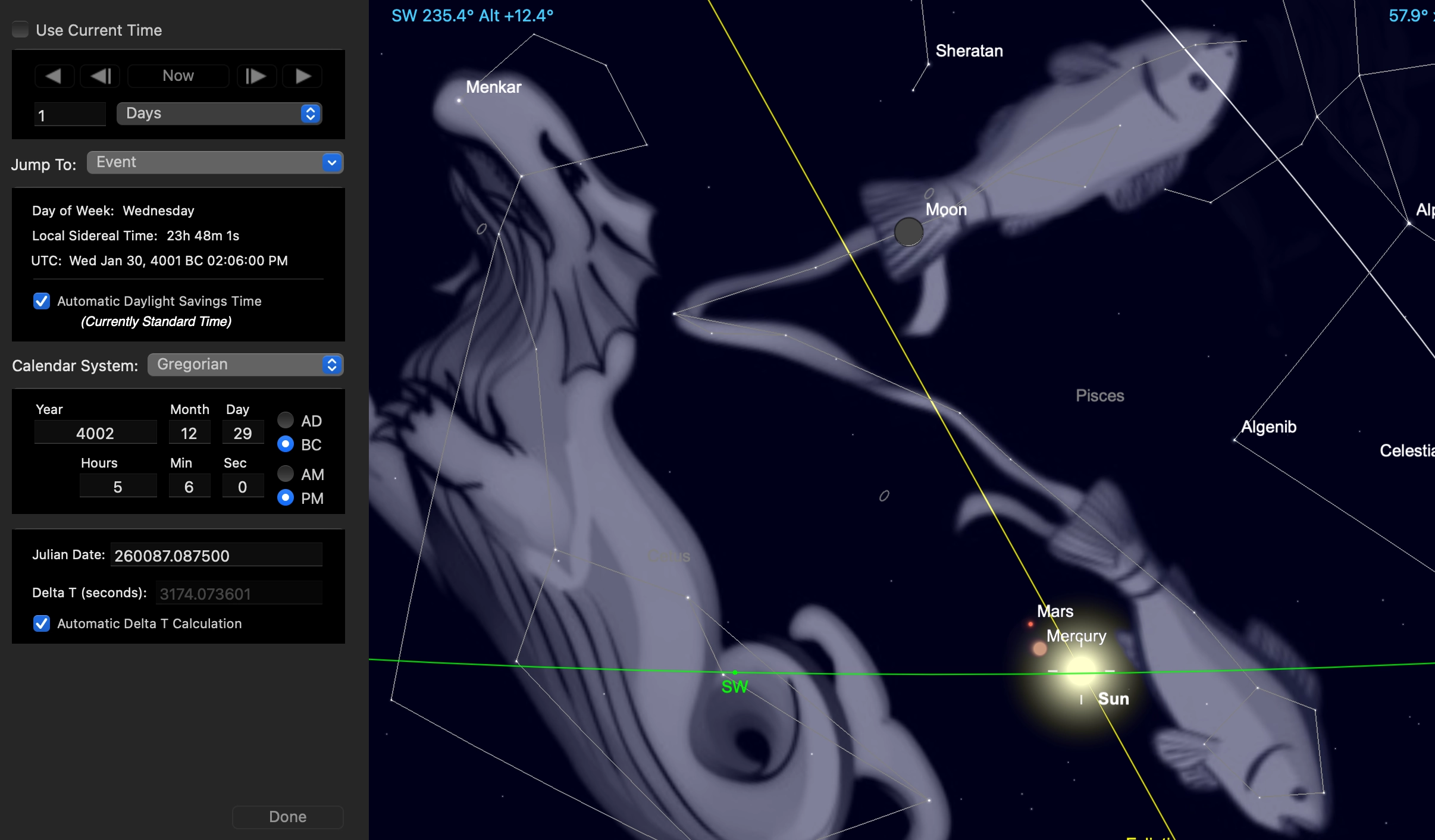The height and width of the screenshot is (840, 1435).
Task: Toggle Automatic Daylight Savings Time checkbox
Action: [42, 301]
